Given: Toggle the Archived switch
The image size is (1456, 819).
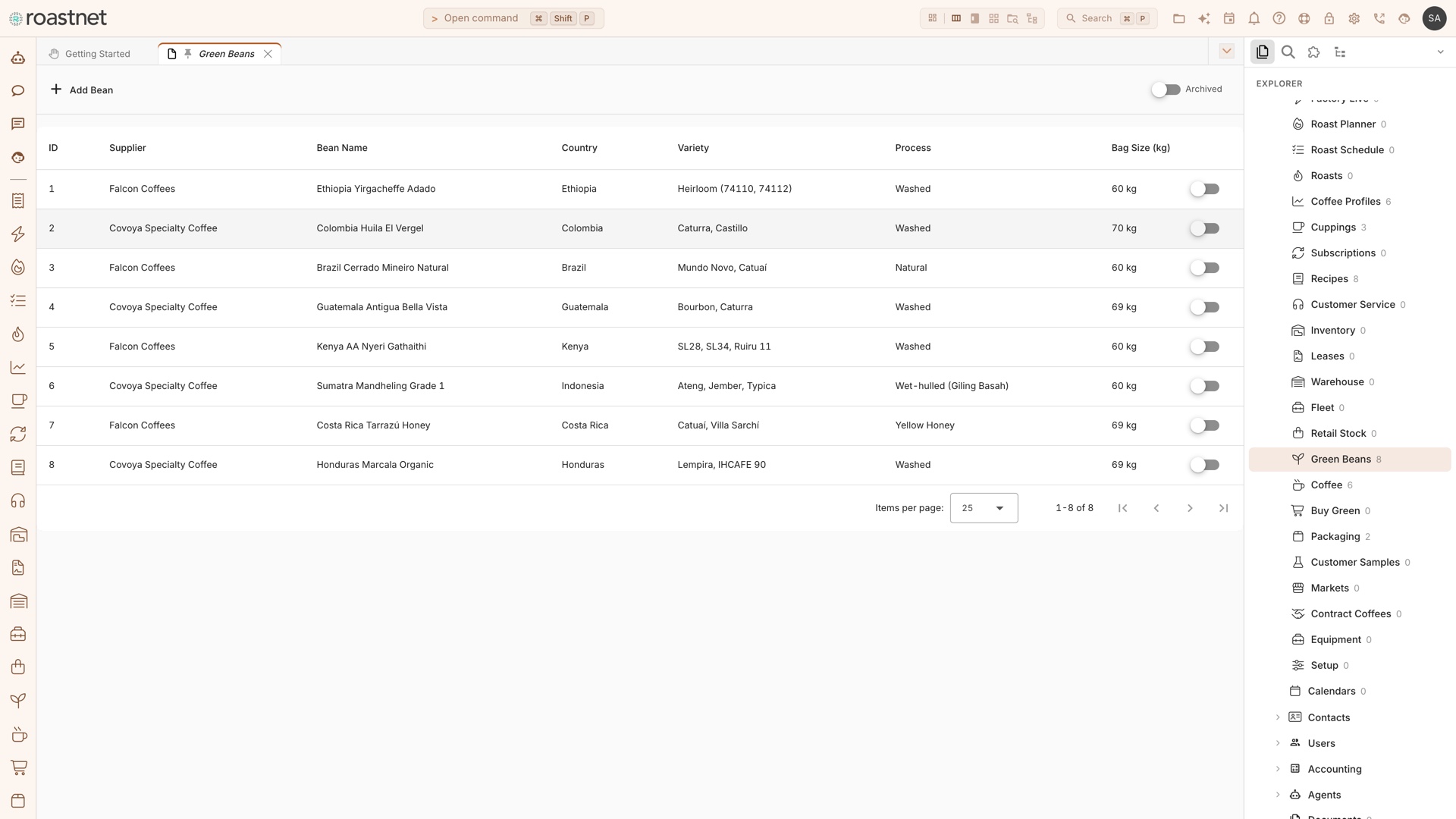Looking at the screenshot, I should [x=1166, y=89].
